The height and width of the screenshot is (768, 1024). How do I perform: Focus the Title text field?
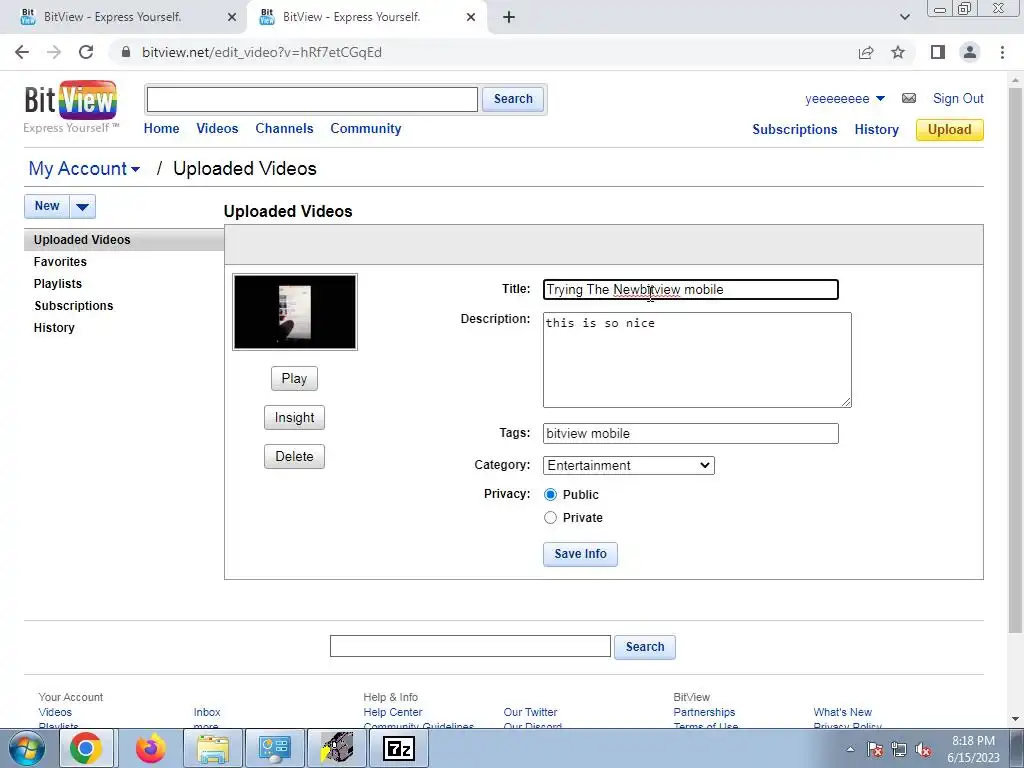click(x=691, y=289)
